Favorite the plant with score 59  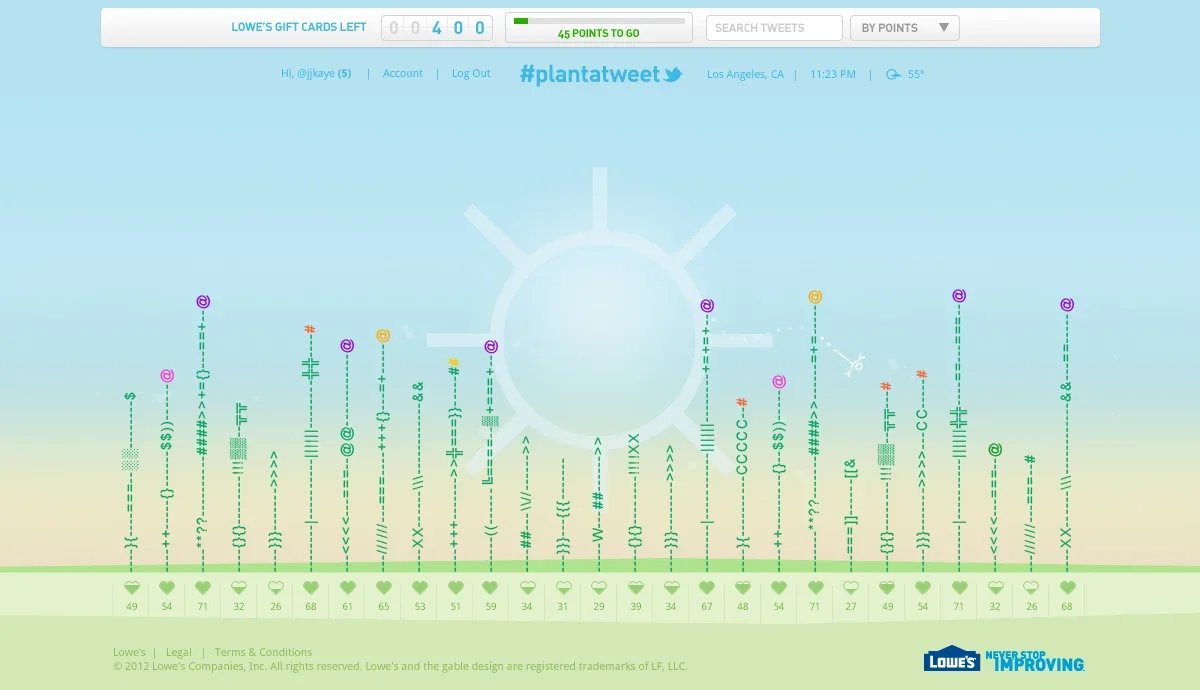click(490, 588)
